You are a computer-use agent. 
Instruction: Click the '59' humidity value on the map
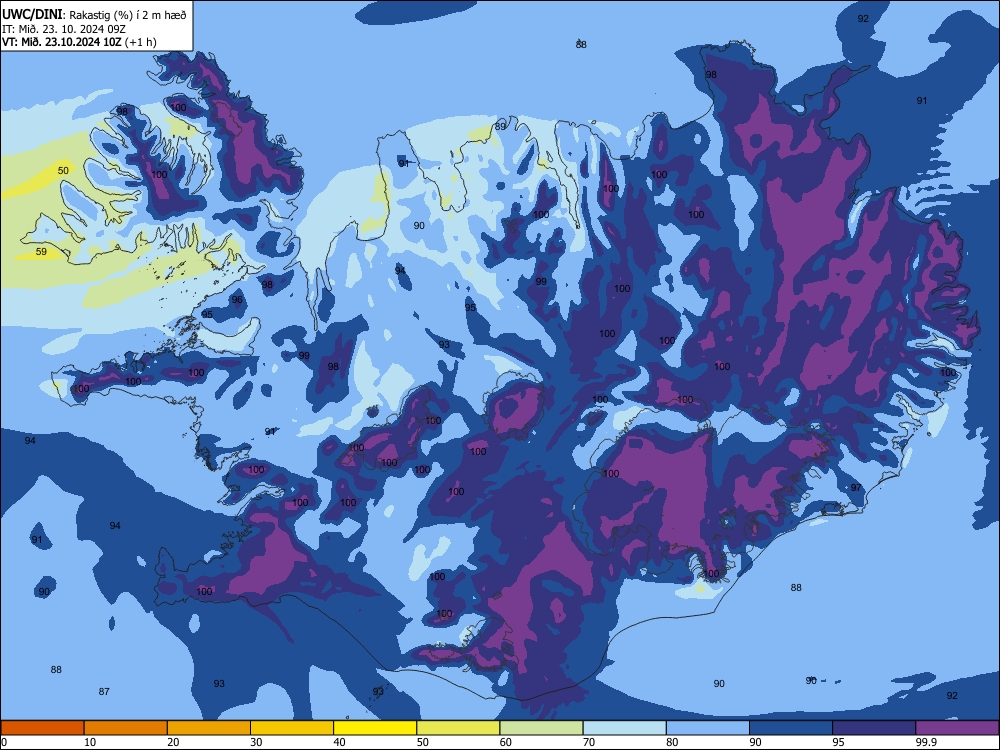[x=41, y=252]
